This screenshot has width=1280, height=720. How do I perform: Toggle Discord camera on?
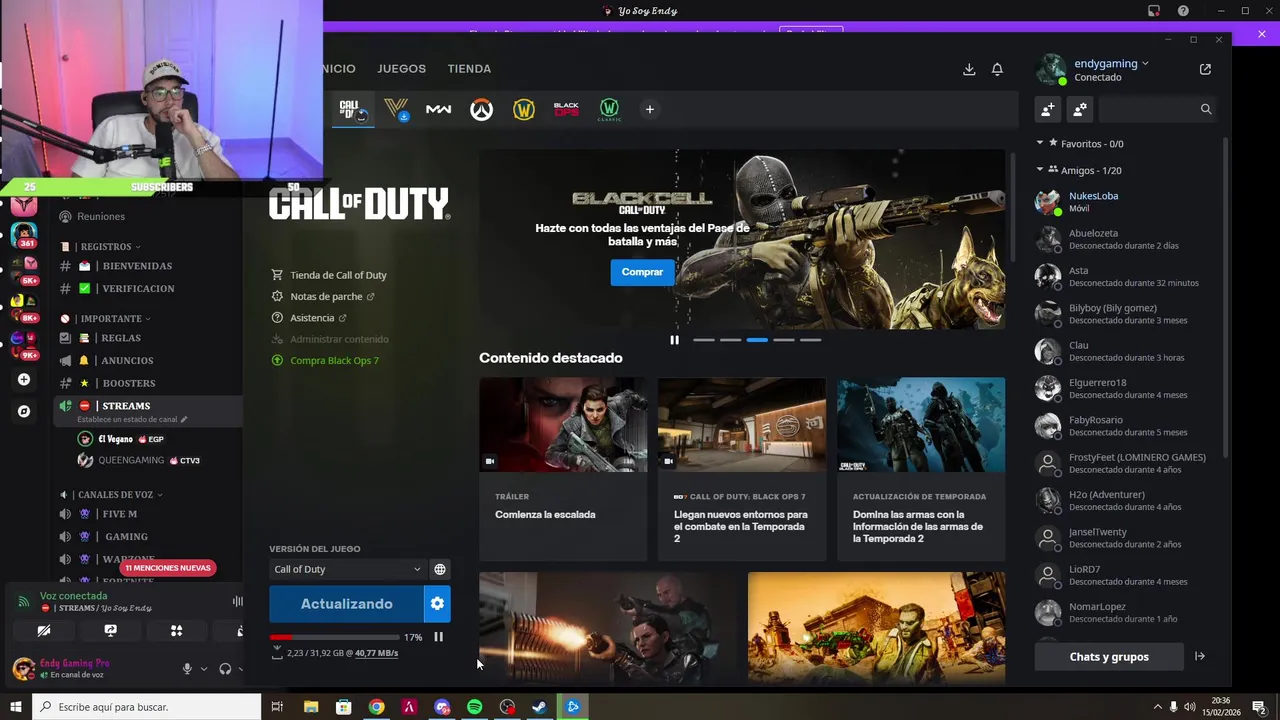click(x=43, y=630)
